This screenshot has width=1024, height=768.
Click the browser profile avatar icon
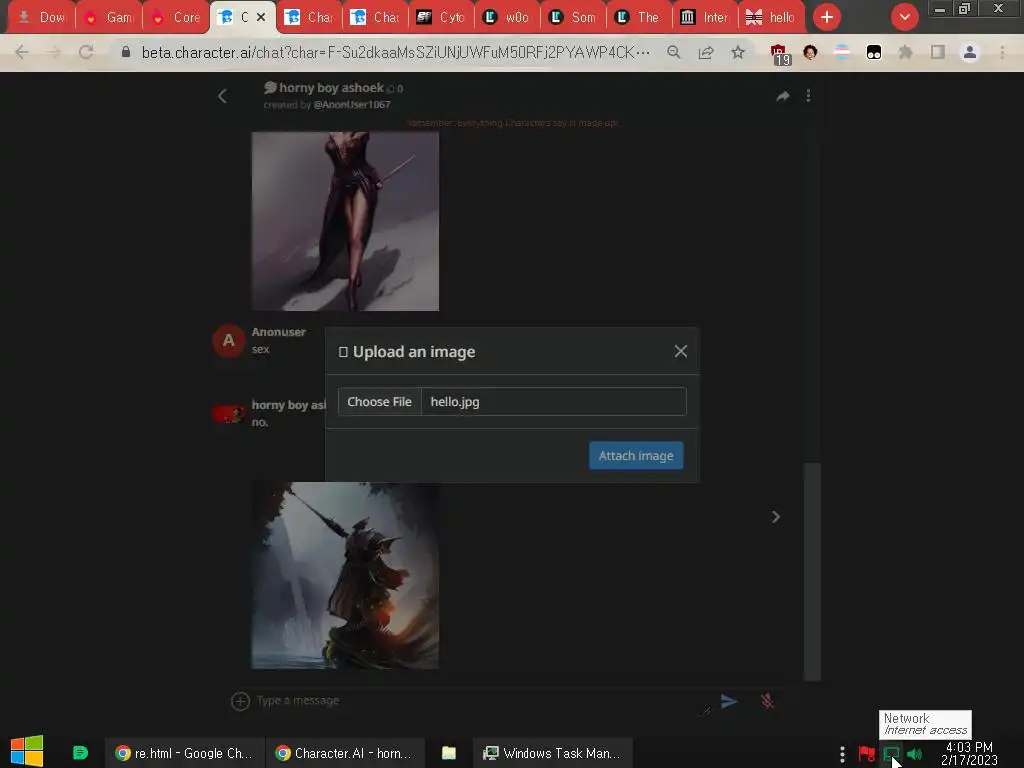click(970, 52)
